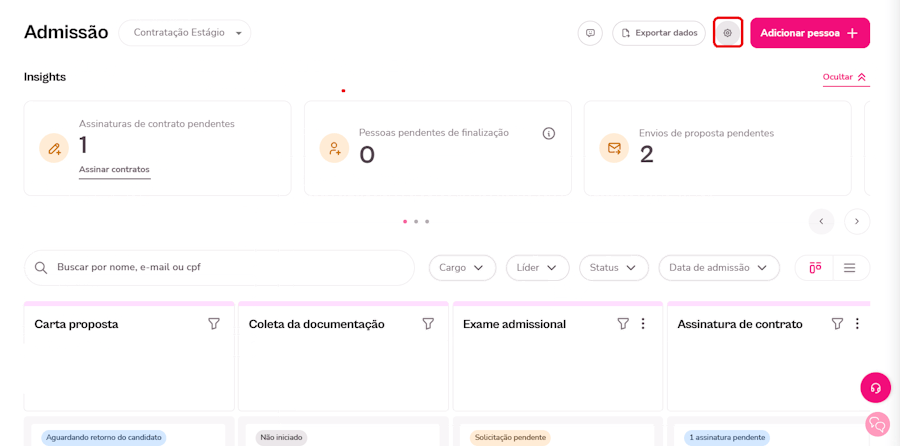Go to next insights with right arrow

click(857, 221)
